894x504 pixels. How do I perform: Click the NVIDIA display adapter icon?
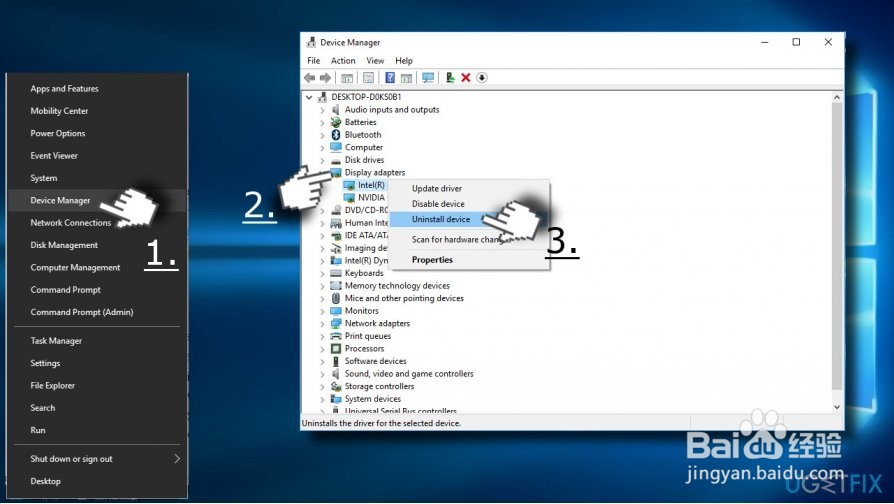(350, 197)
